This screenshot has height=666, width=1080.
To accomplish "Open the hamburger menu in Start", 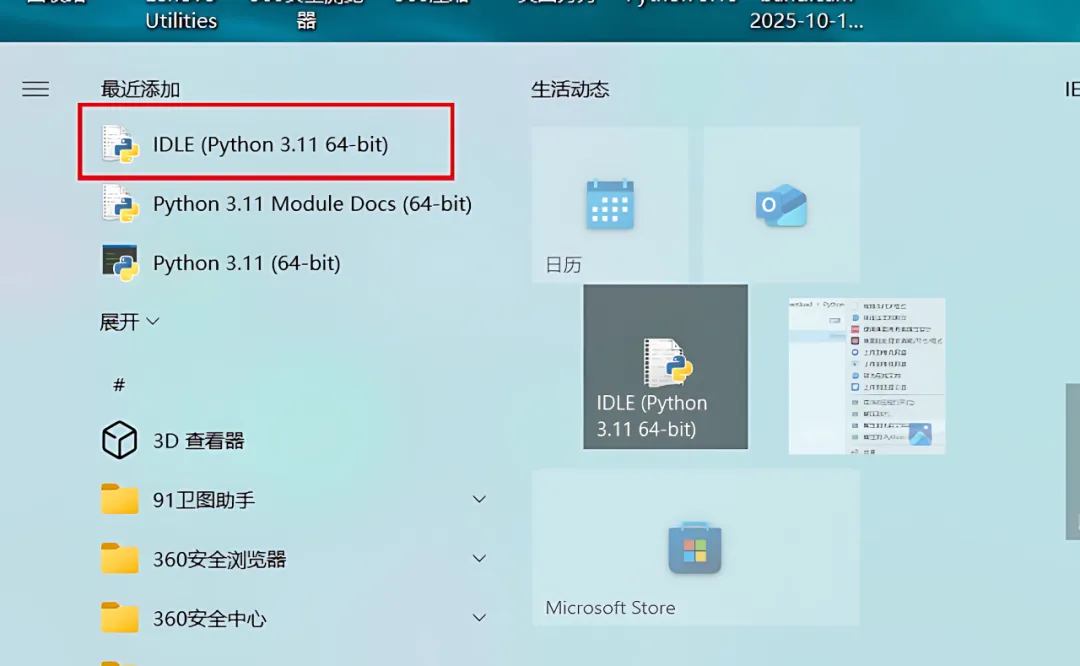I will [35, 89].
